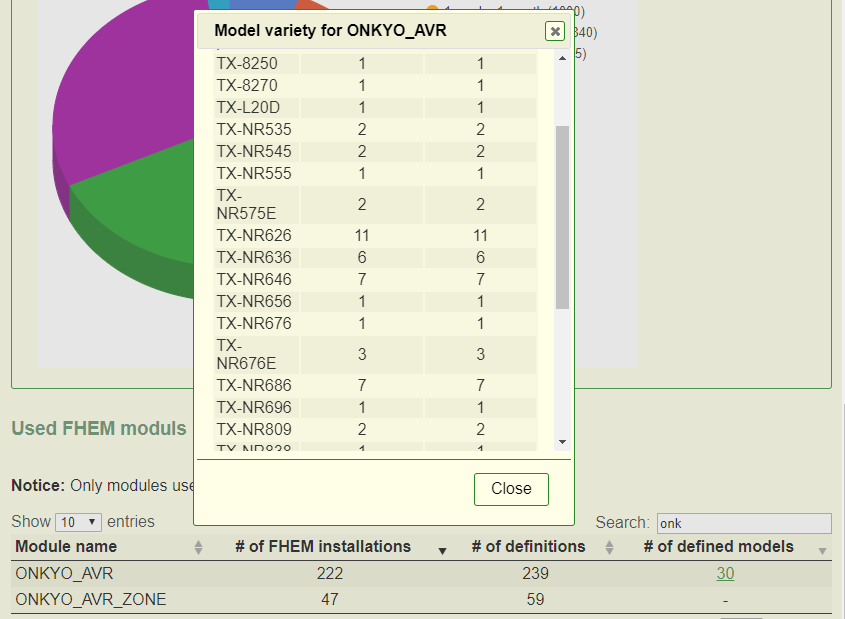Image resolution: width=845 pixels, height=619 pixels.
Task: Select the TX-NR575E model row
Action: pos(375,205)
